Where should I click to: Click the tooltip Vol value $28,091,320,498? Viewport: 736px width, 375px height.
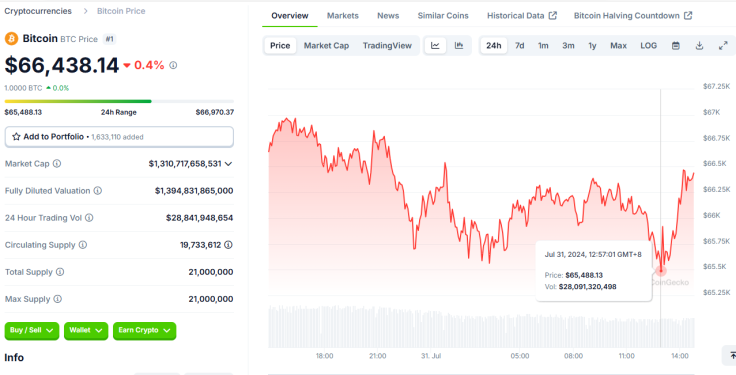pyautogui.click(x=588, y=286)
